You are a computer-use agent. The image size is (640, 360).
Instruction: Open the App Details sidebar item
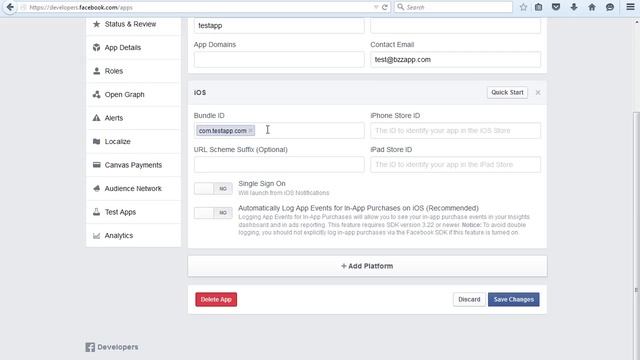click(133, 47)
